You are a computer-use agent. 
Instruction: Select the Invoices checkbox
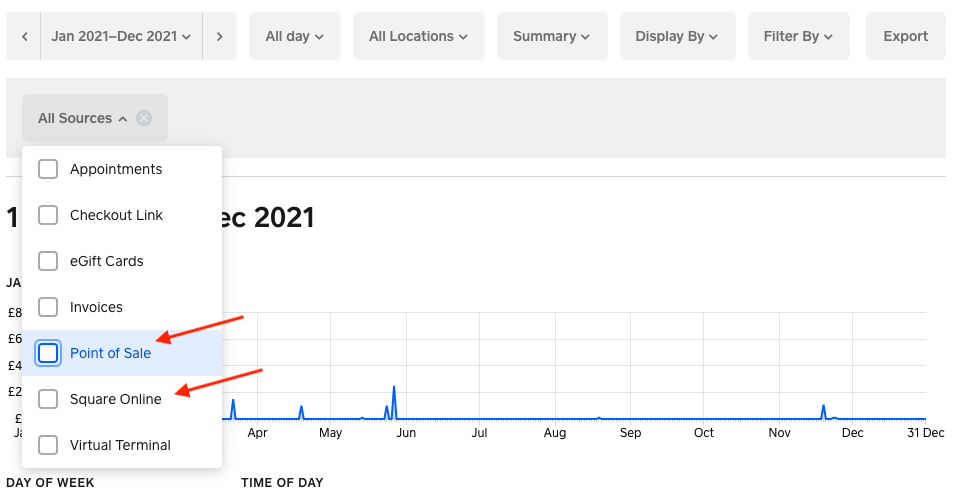pos(48,307)
